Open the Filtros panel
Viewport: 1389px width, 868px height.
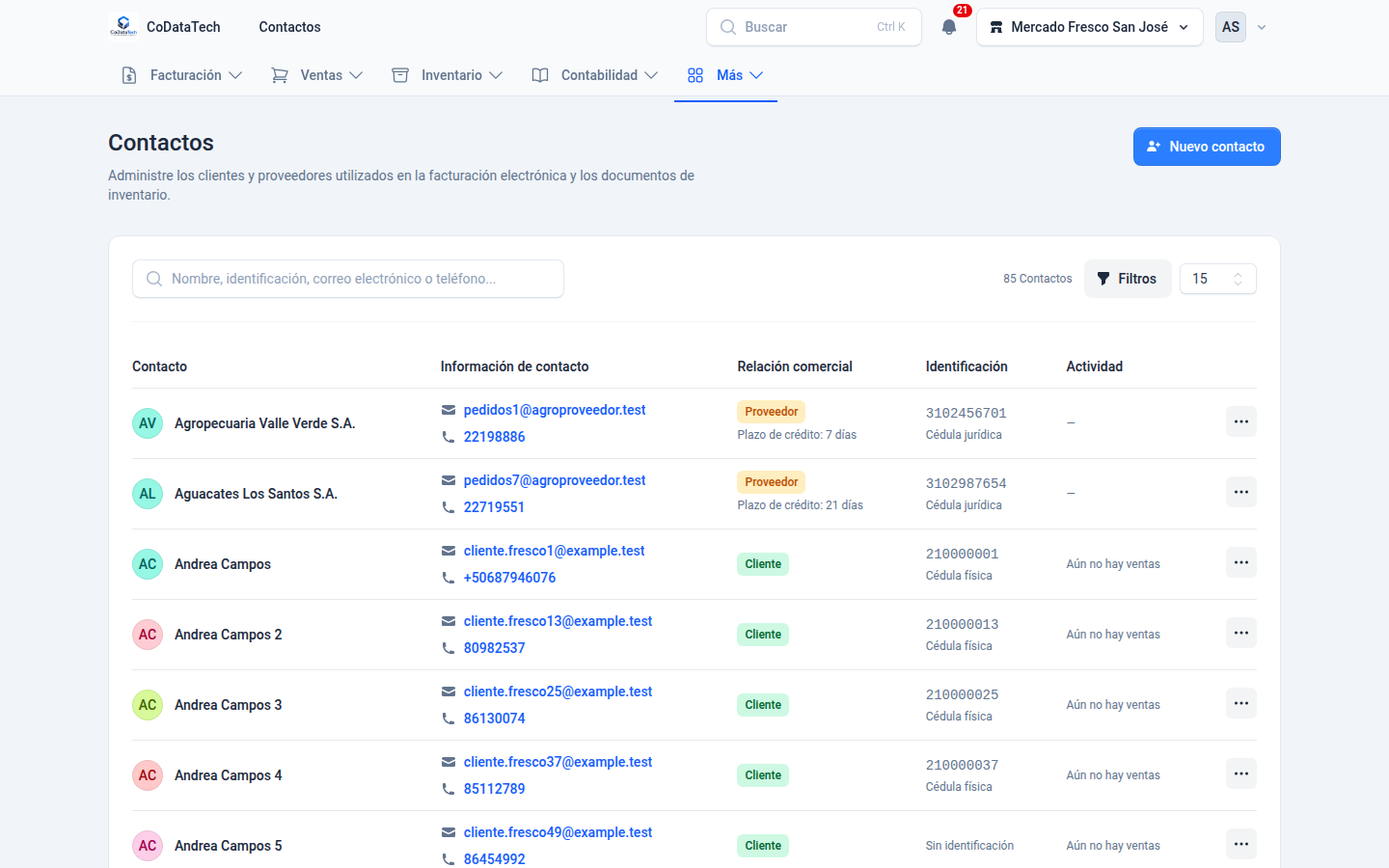pyautogui.click(x=1128, y=279)
